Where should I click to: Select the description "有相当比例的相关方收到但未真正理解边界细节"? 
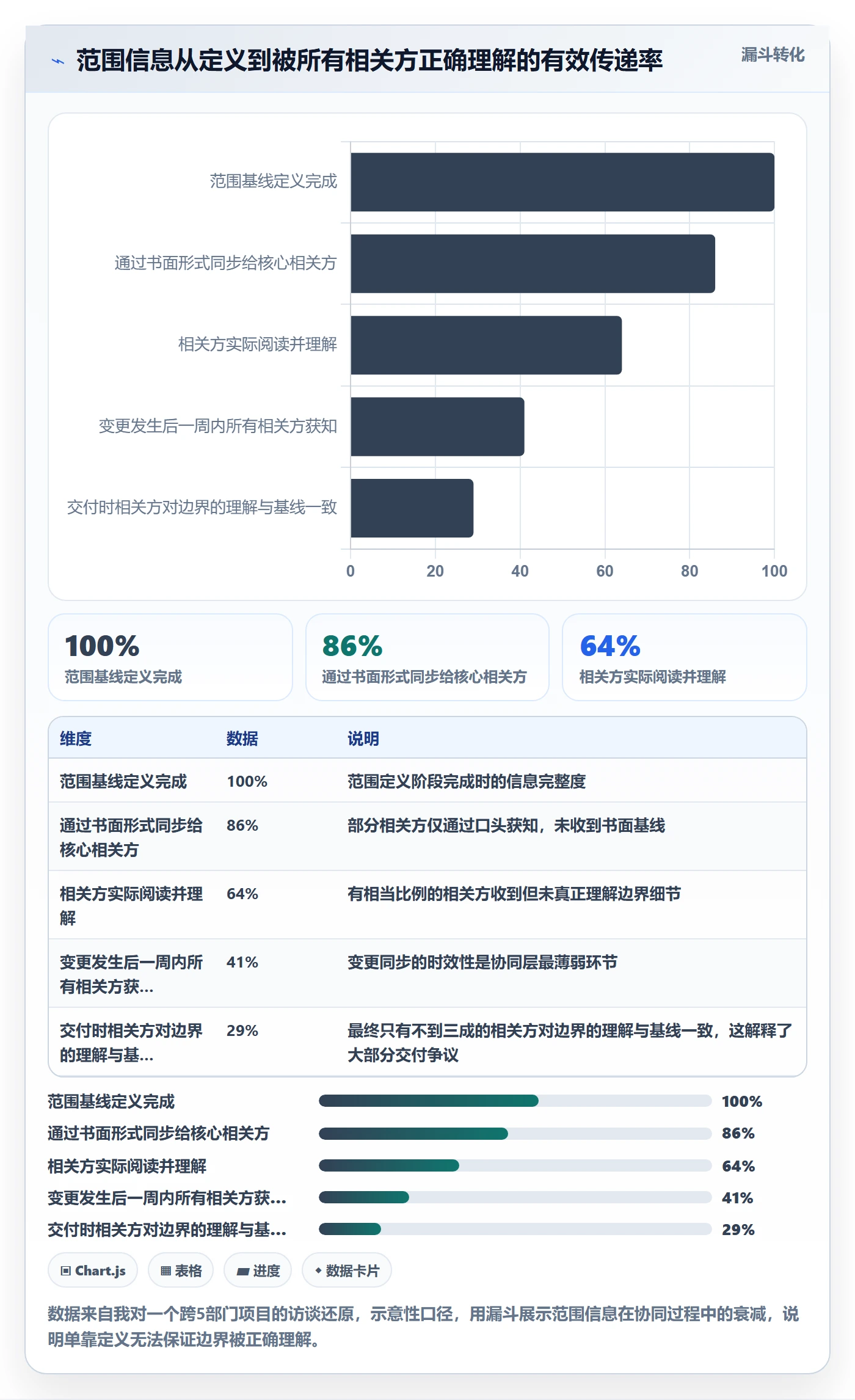point(514,894)
